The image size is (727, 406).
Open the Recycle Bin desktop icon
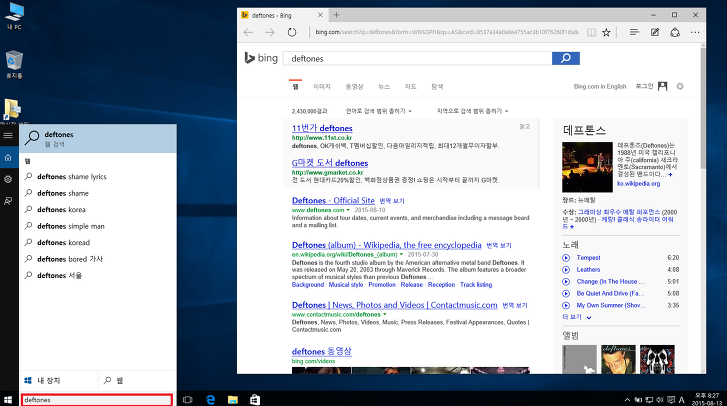pyautogui.click(x=14, y=65)
